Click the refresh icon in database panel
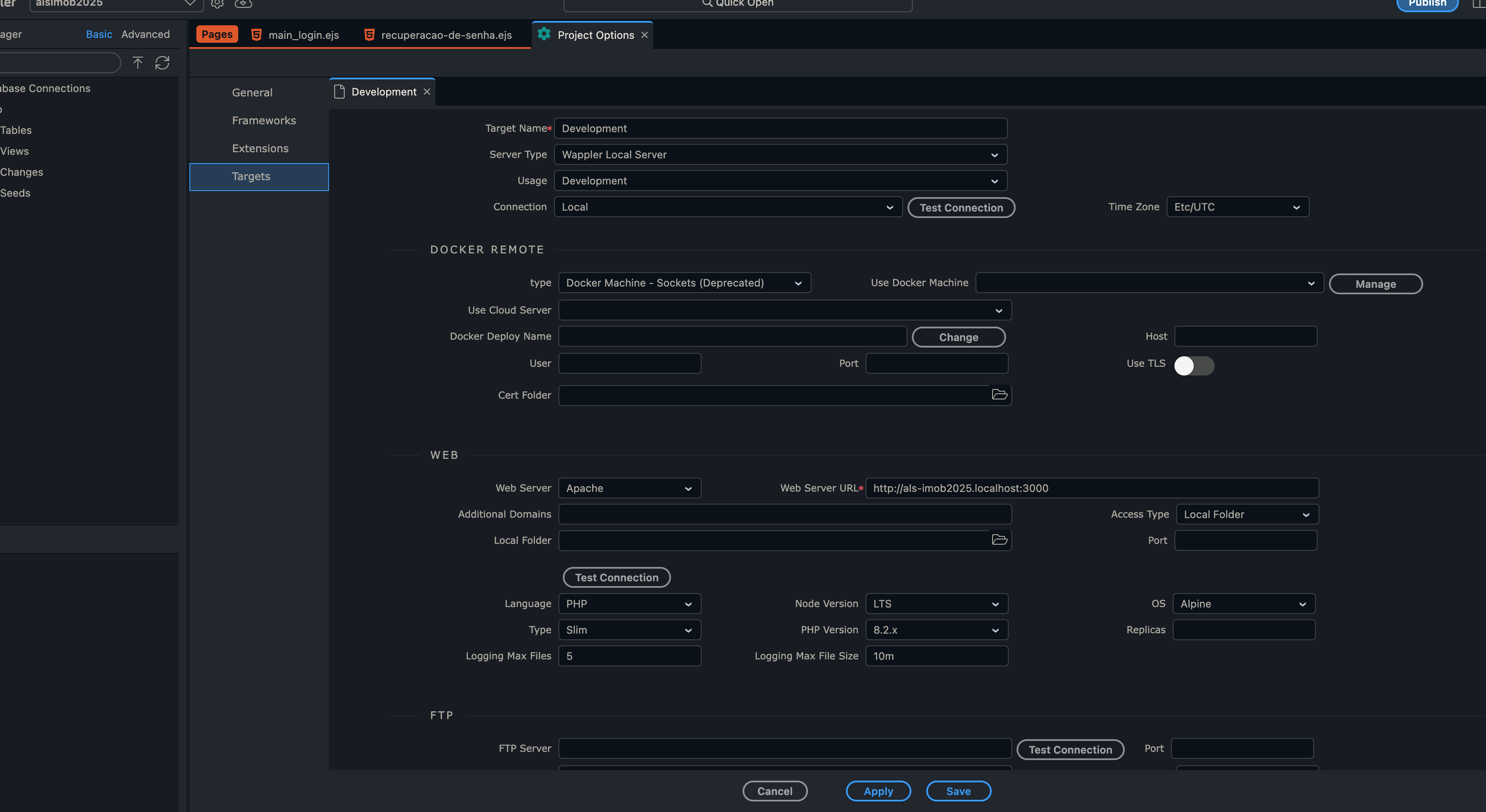The height and width of the screenshot is (812, 1486). [x=162, y=62]
